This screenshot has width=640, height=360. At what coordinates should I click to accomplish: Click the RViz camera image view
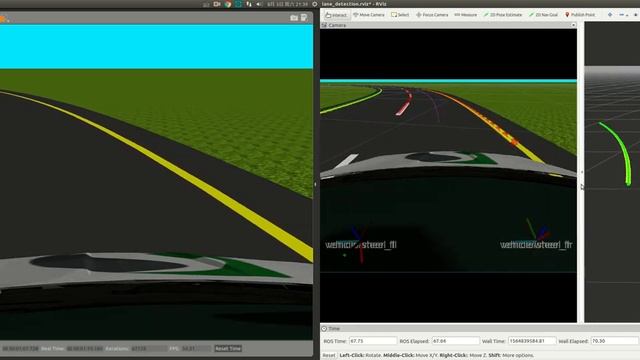click(448, 176)
